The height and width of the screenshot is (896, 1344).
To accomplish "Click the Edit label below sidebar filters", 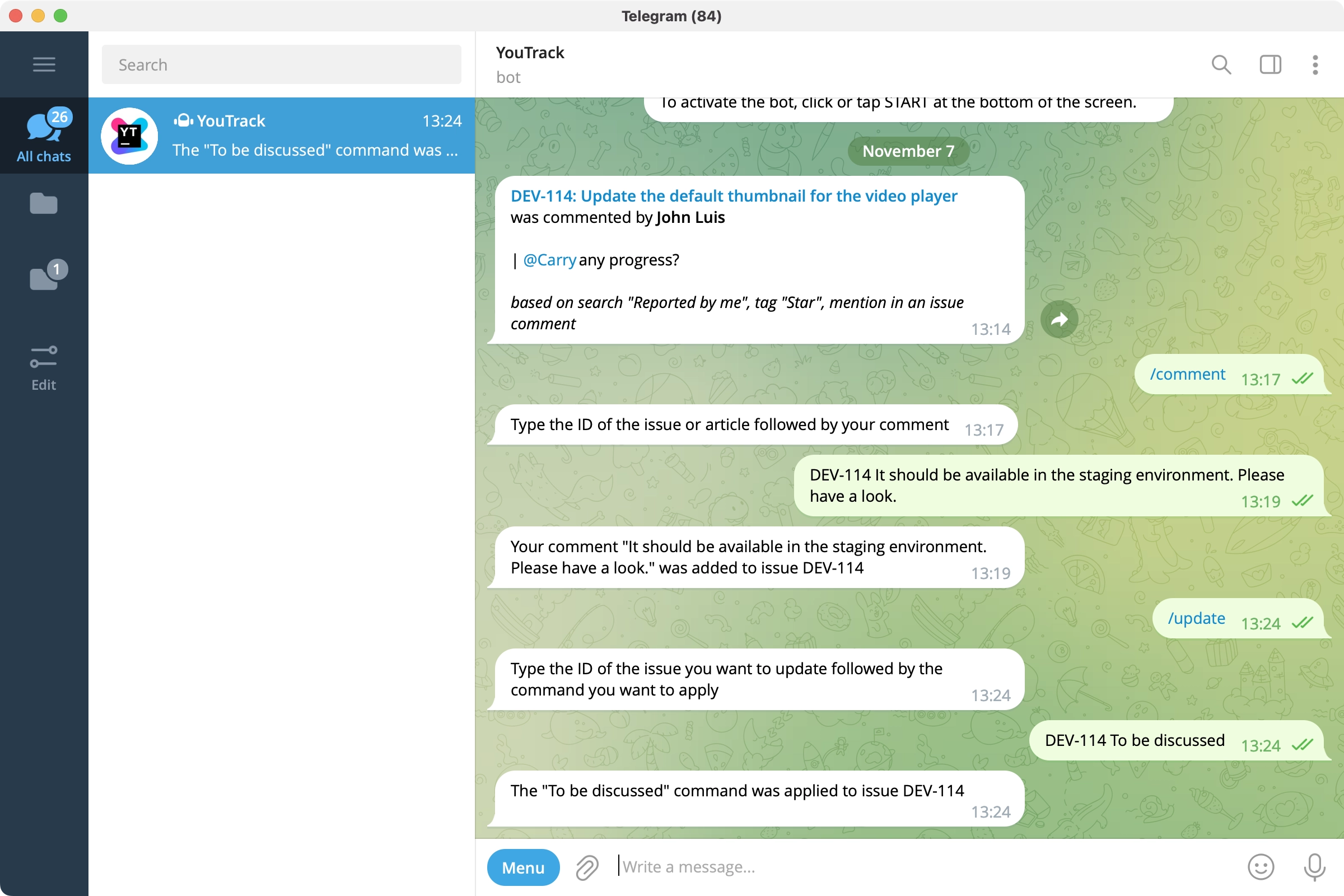I will (43, 384).
